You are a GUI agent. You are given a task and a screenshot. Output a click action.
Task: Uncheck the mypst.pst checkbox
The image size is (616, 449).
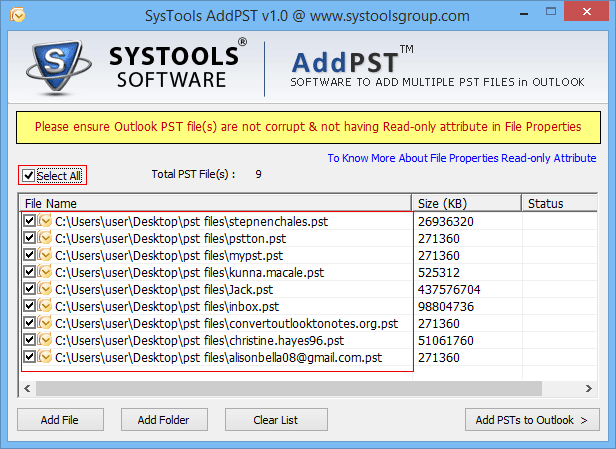click(29, 255)
